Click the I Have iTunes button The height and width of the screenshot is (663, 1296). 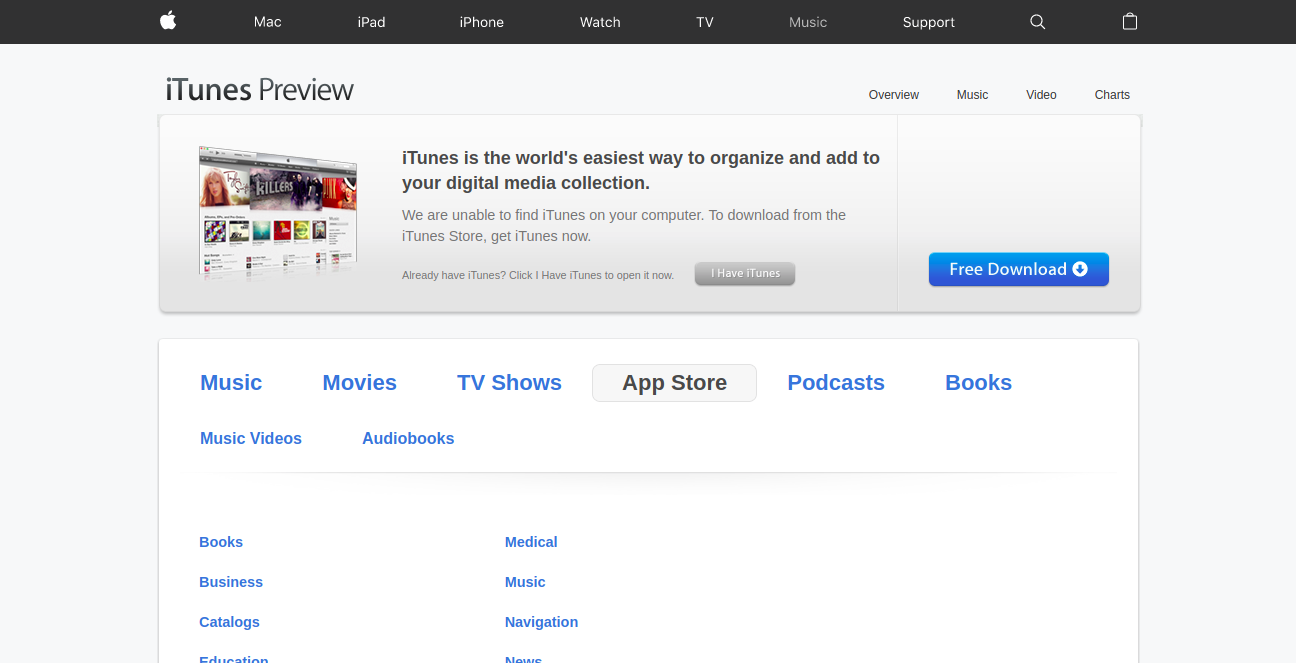point(745,274)
